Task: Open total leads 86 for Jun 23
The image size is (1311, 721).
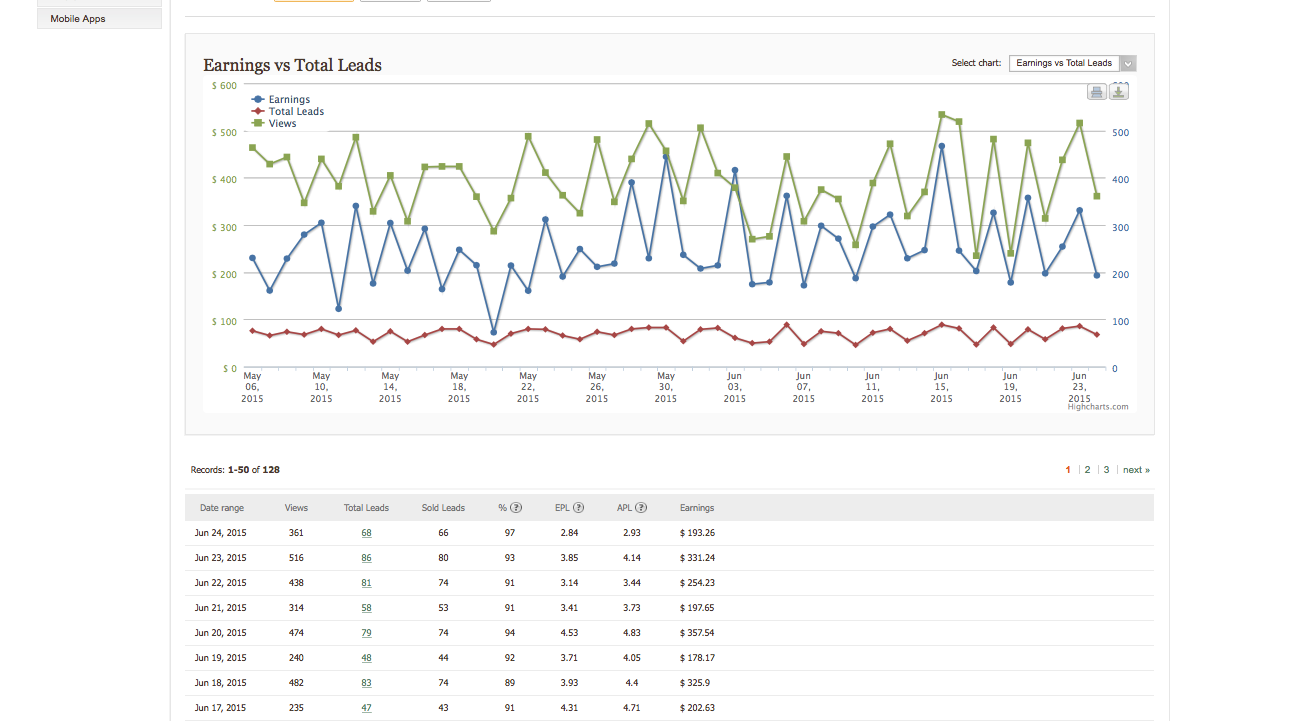Action: tap(366, 558)
